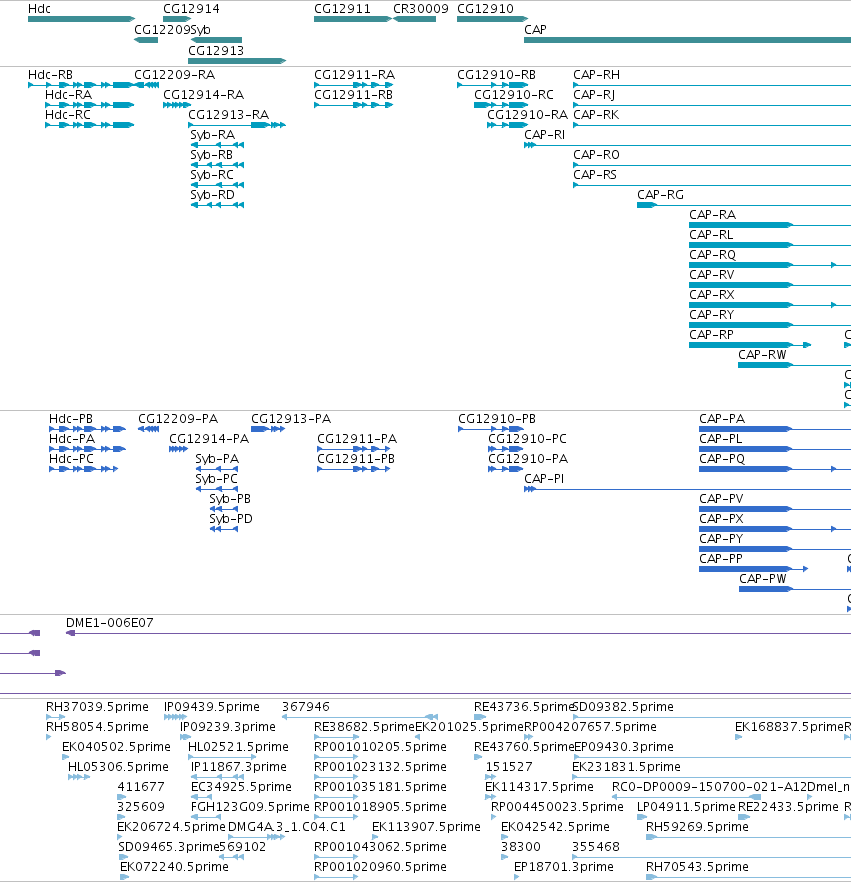Click transcript CAP-RG
Image resolution: width=851 pixels, height=882 pixels.
click(744, 205)
